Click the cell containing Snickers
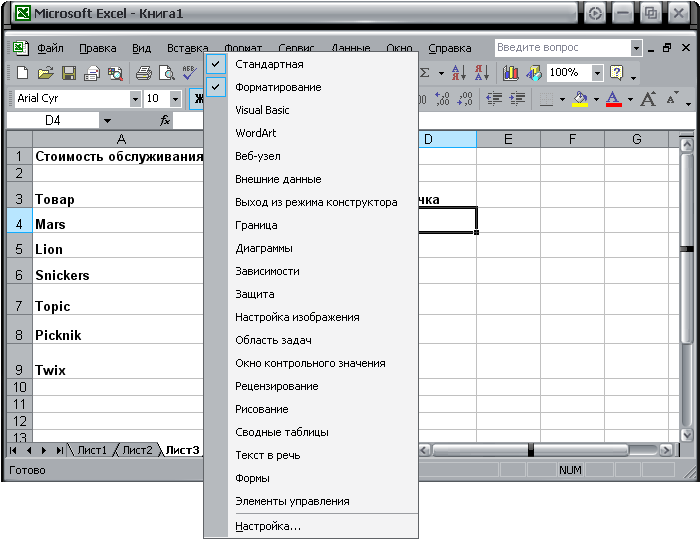 [118, 271]
